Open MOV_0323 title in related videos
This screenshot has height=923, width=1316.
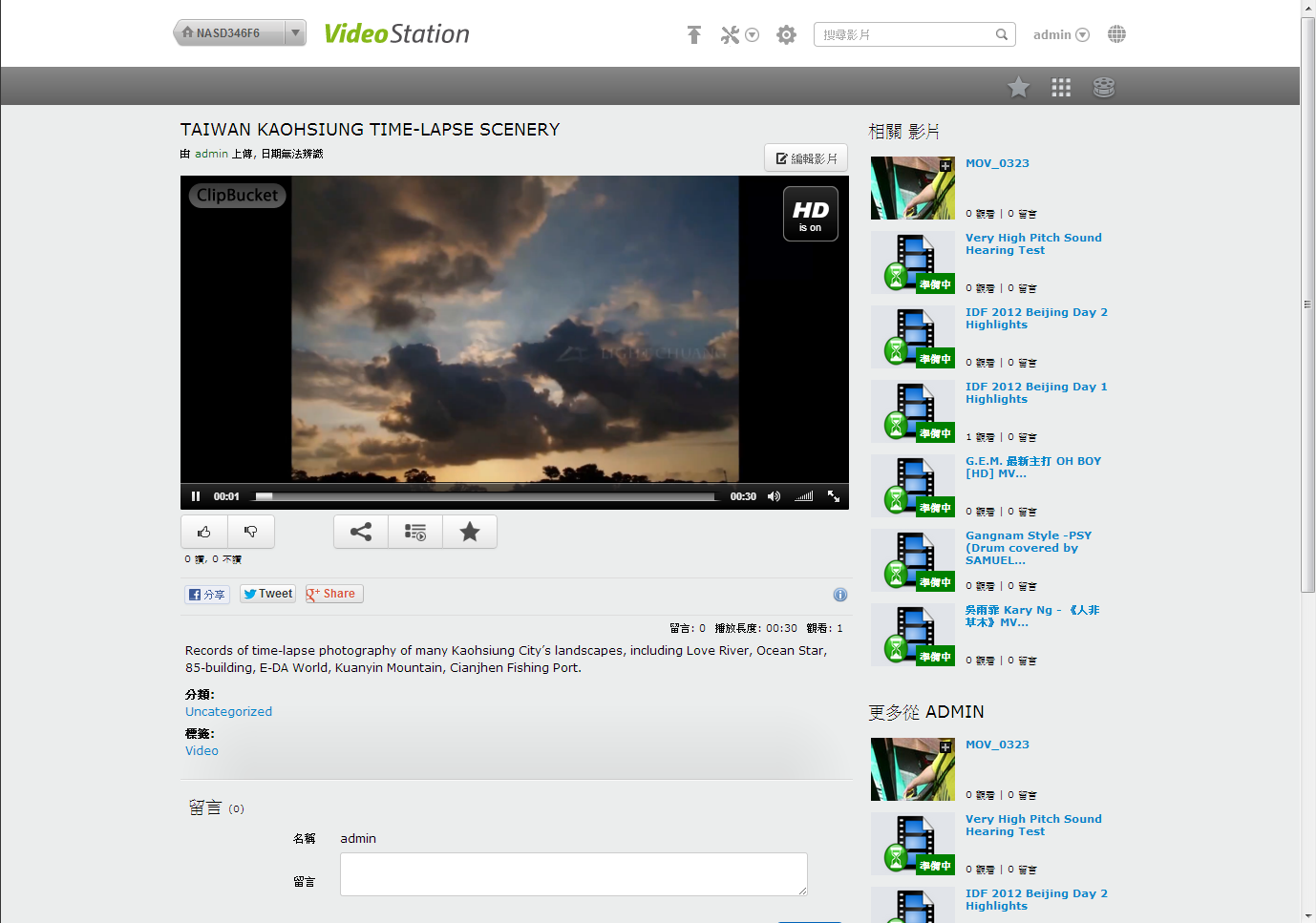[x=997, y=163]
